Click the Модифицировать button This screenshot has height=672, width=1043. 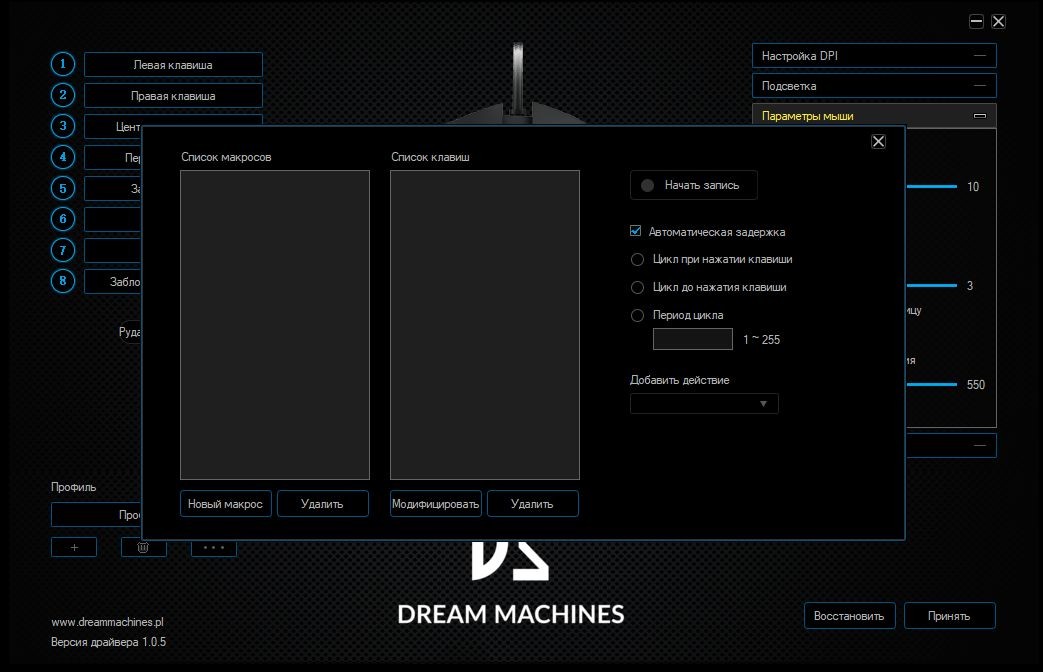pyautogui.click(x=435, y=503)
